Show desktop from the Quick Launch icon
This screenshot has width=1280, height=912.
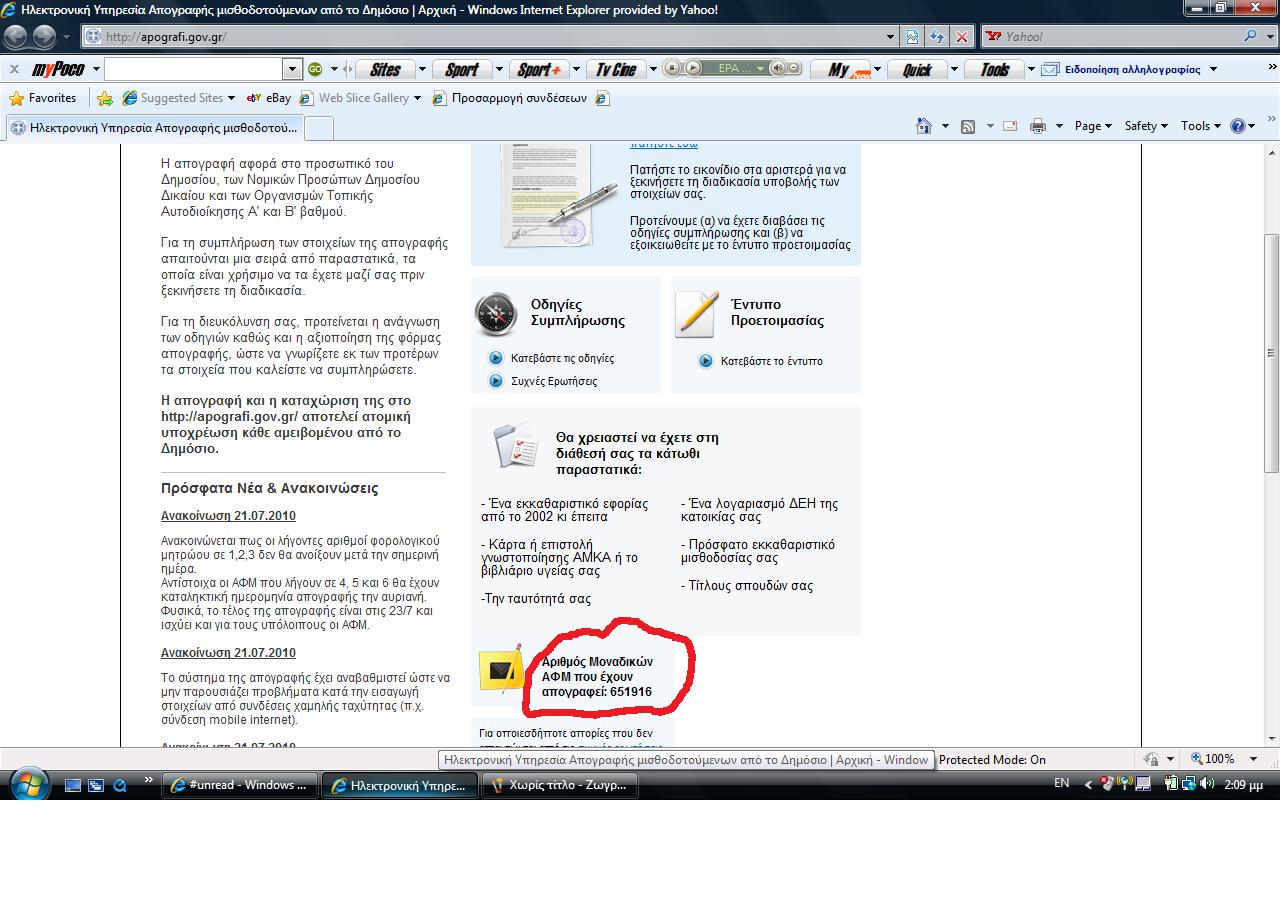coord(73,785)
